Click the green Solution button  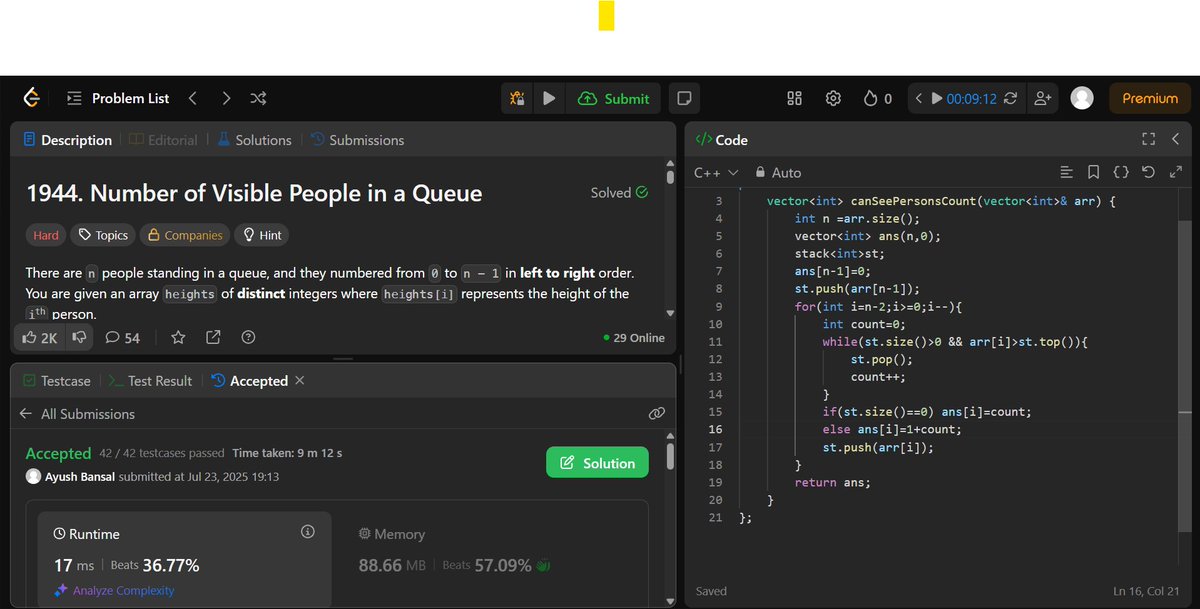coord(597,463)
